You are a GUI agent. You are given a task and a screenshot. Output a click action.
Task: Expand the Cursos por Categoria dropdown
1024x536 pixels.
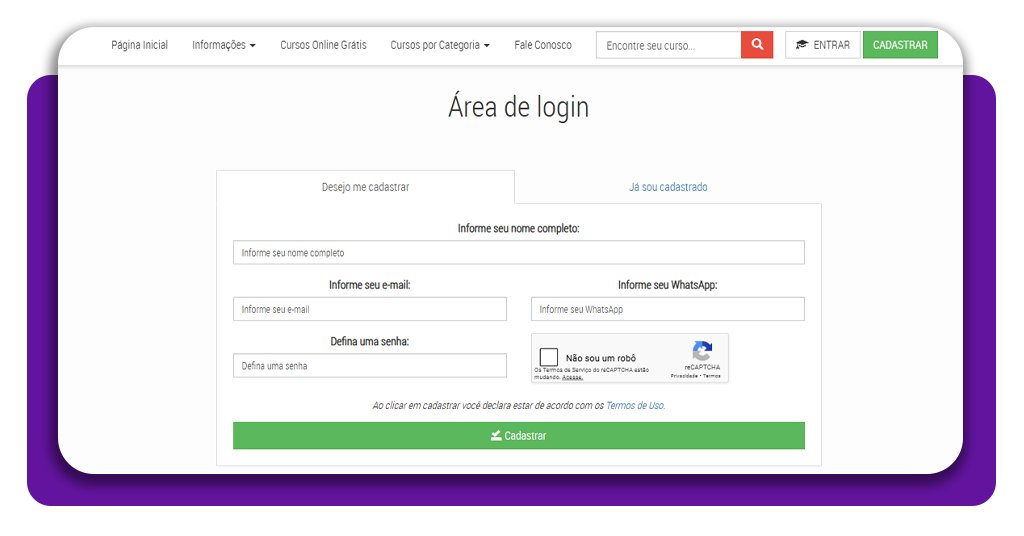click(440, 45)
